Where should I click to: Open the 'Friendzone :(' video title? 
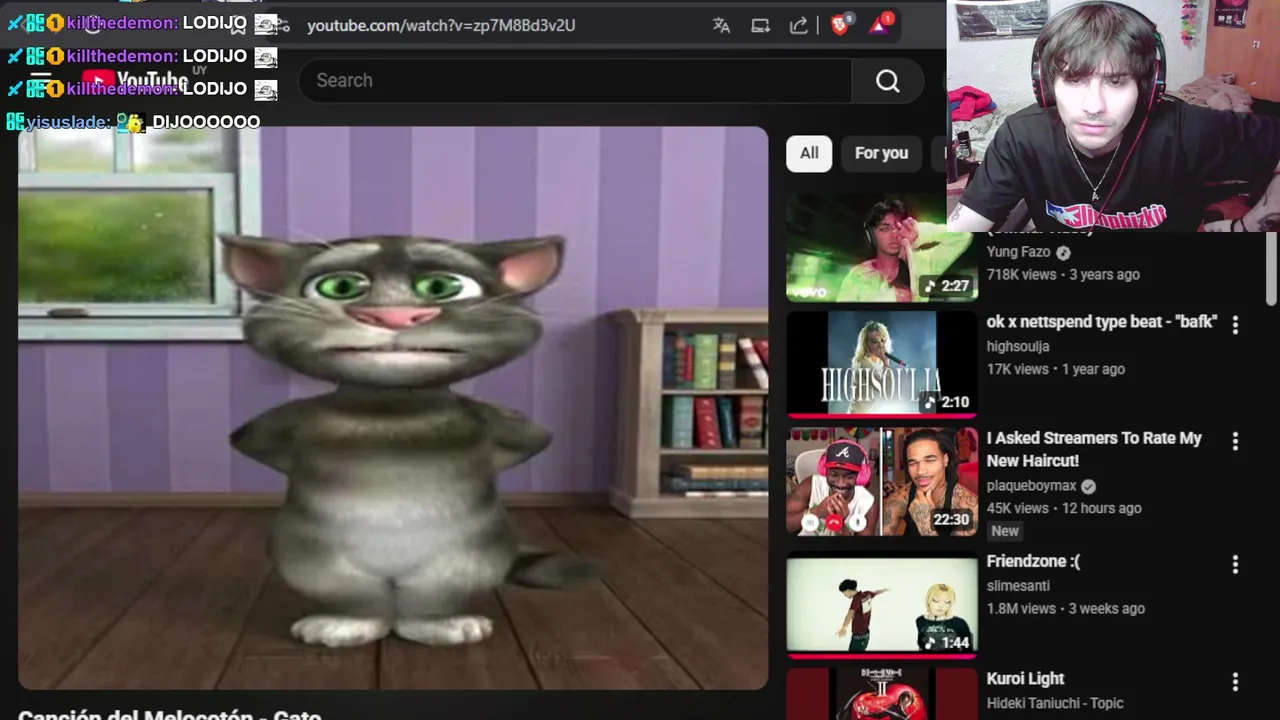tap(1033, 561)
